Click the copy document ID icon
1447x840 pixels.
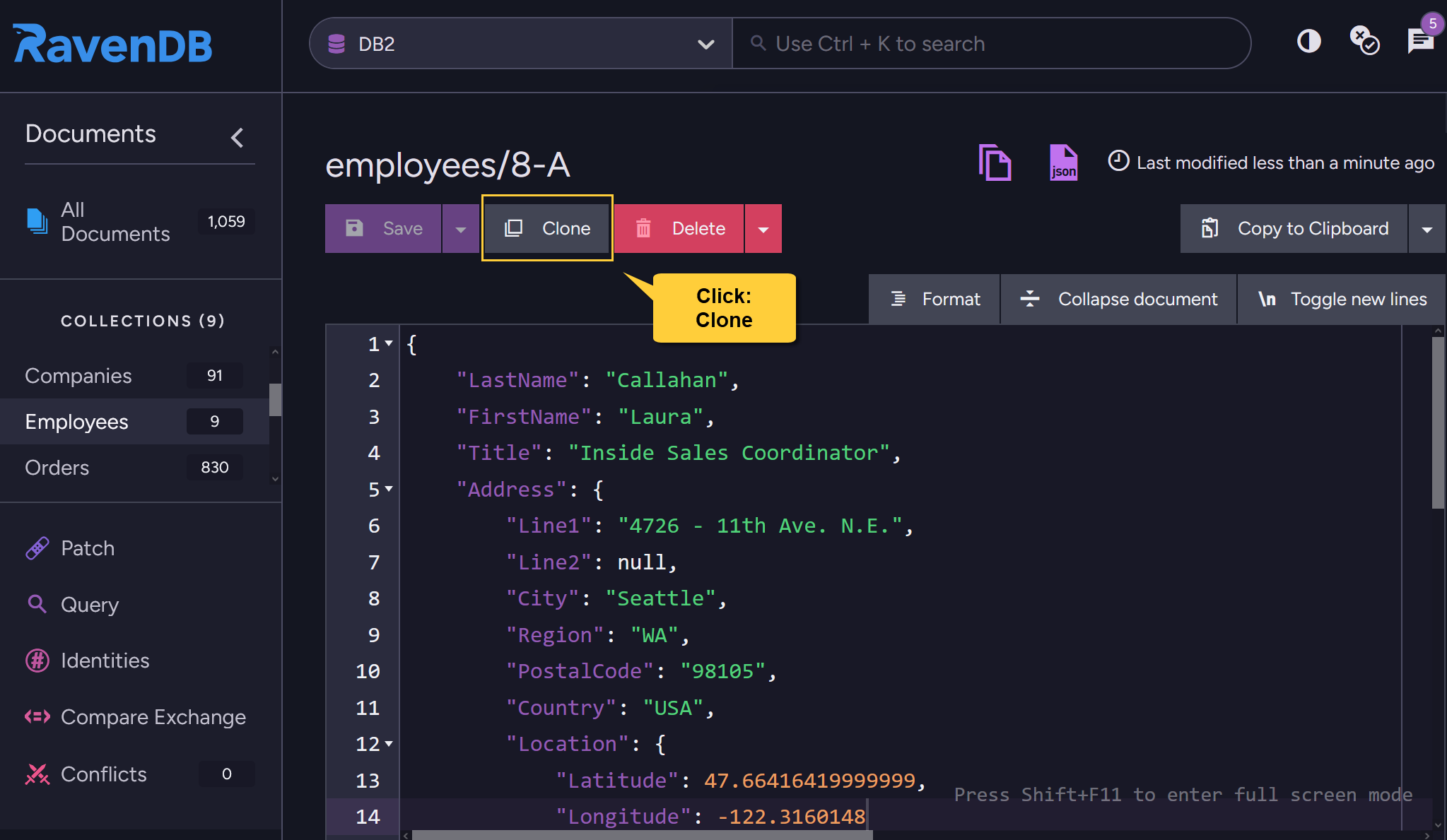[995, 162]
